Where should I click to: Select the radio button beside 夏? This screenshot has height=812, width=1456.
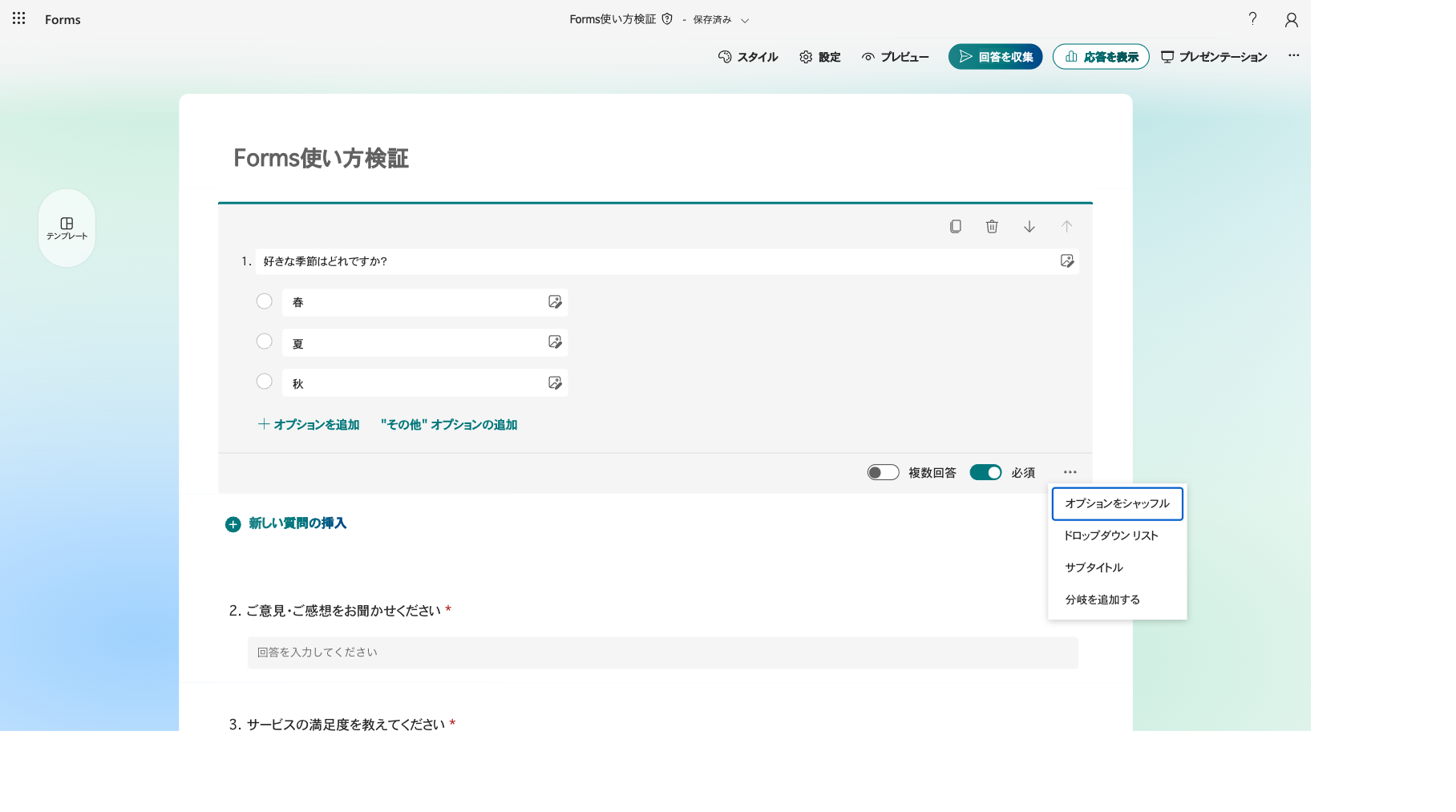coord(264,341)
